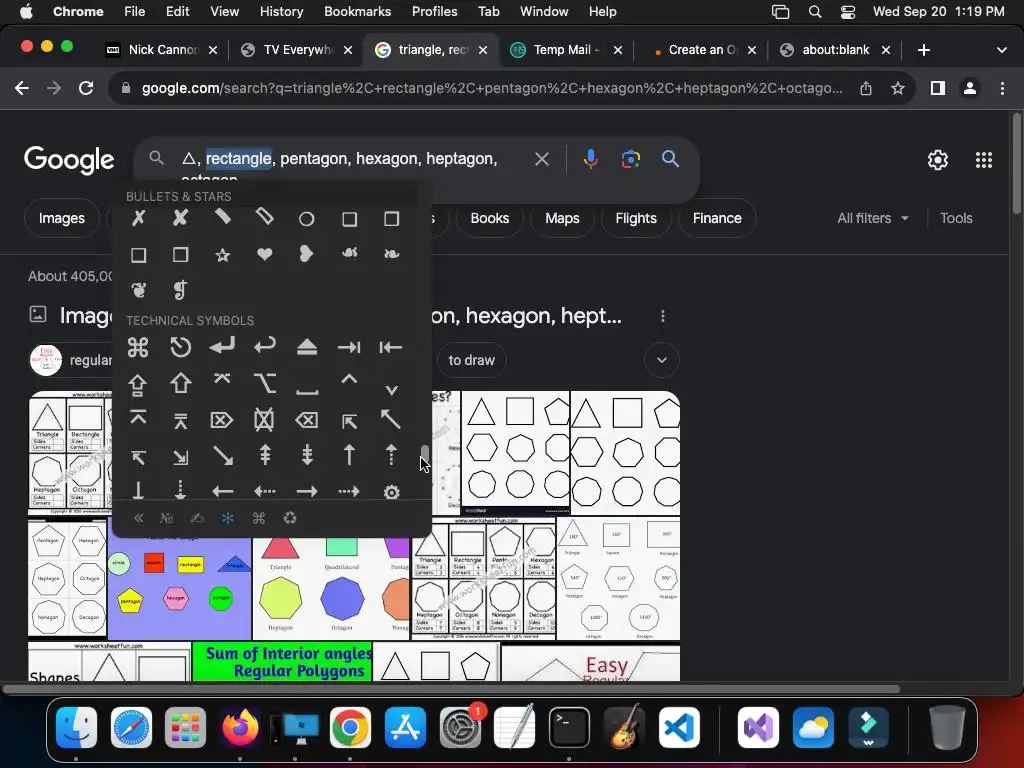Expand more suggestion chips with chevron
Screen dimensions: 1024x768
coord(662,360)
